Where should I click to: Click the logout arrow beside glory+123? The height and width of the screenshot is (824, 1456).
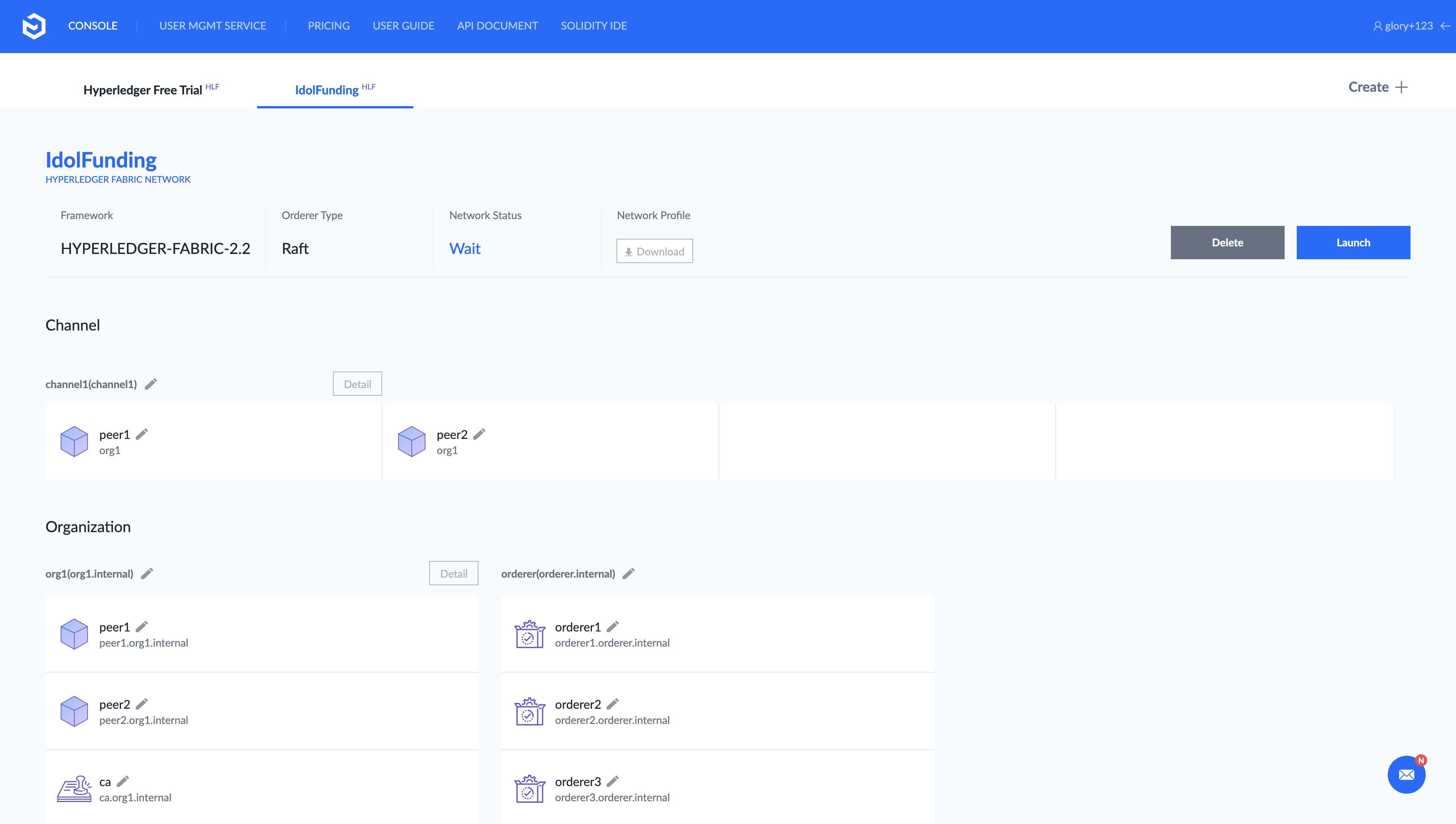coord(1445,26)
